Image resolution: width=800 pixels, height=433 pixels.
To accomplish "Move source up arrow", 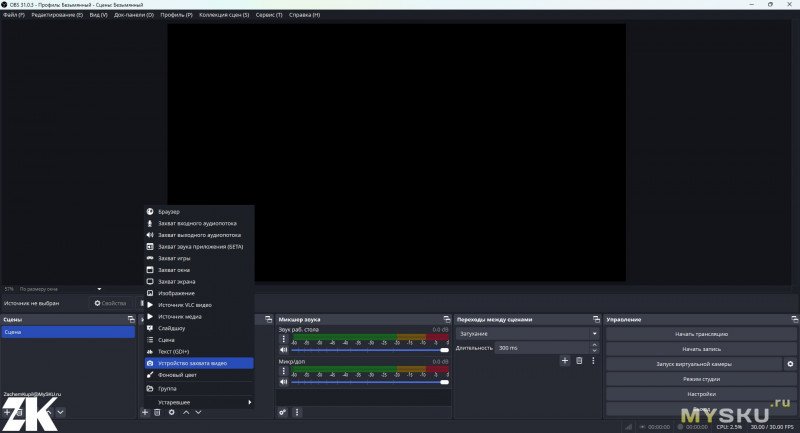I will (186, 412).
